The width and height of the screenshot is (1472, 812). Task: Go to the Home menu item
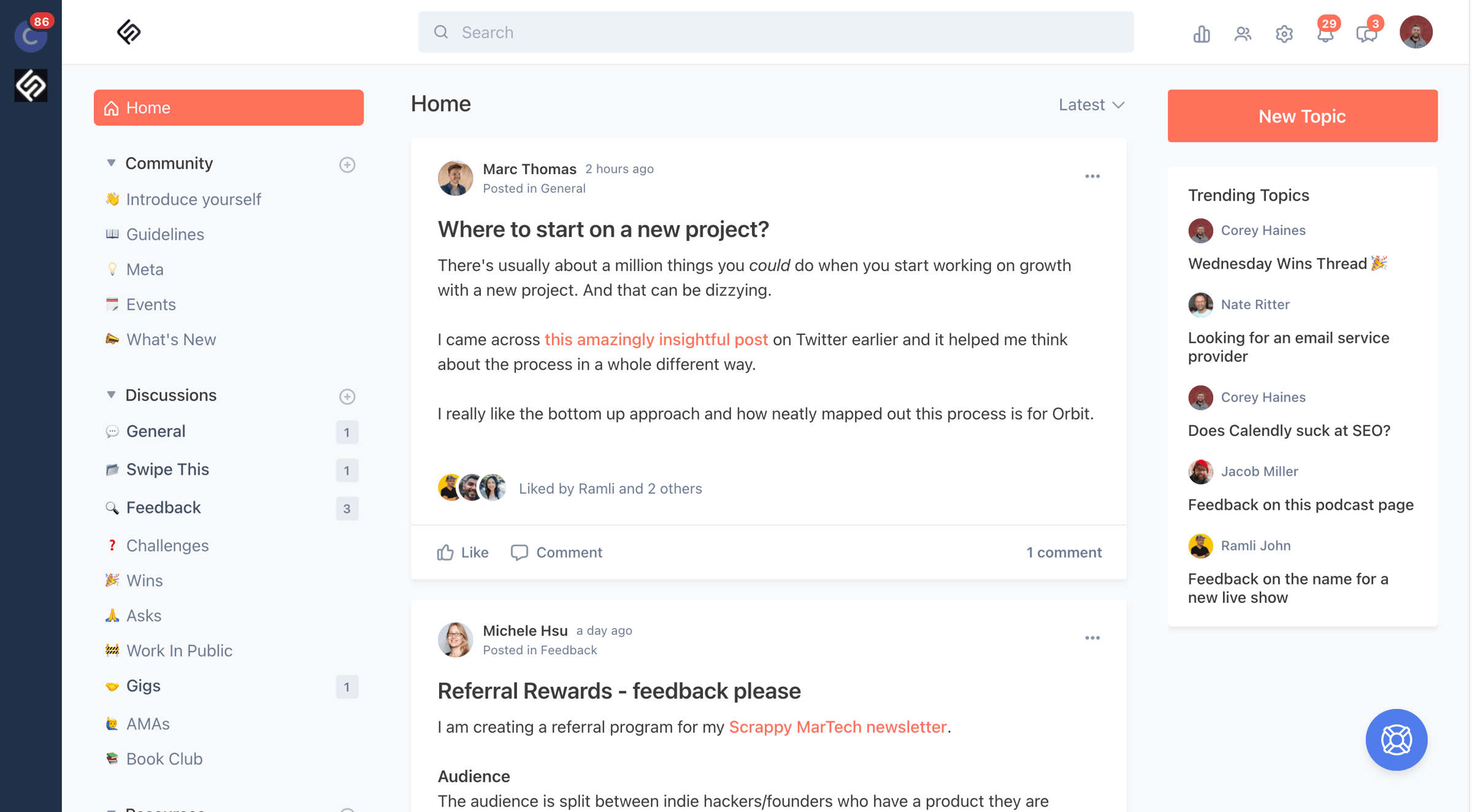228,108
